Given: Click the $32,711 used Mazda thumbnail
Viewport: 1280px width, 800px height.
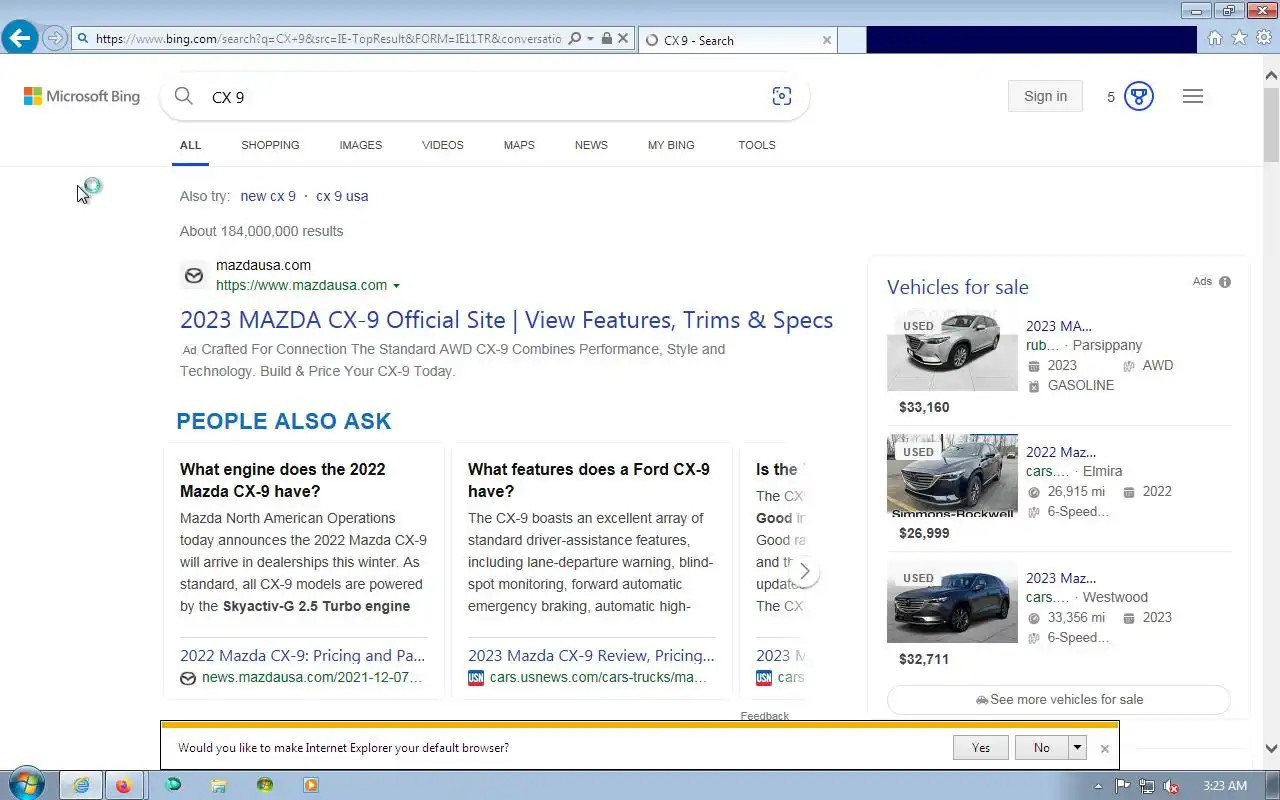Looking at the screenshot, I should pos(952,601).
